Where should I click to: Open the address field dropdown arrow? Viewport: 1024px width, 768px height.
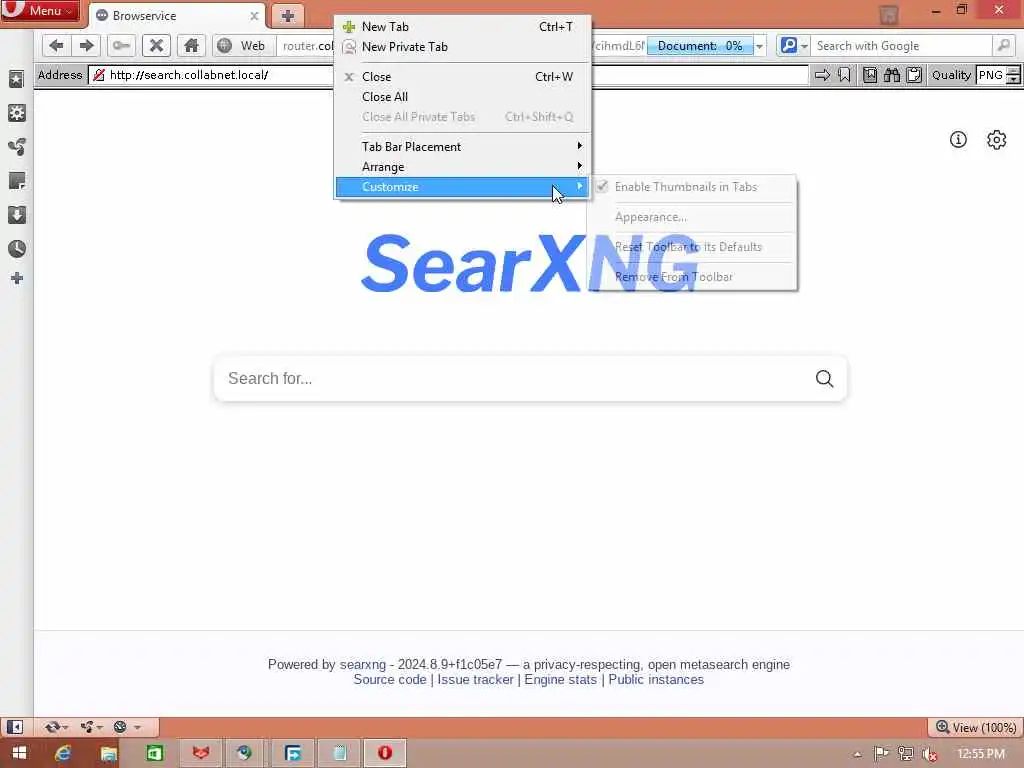(759, 46)
